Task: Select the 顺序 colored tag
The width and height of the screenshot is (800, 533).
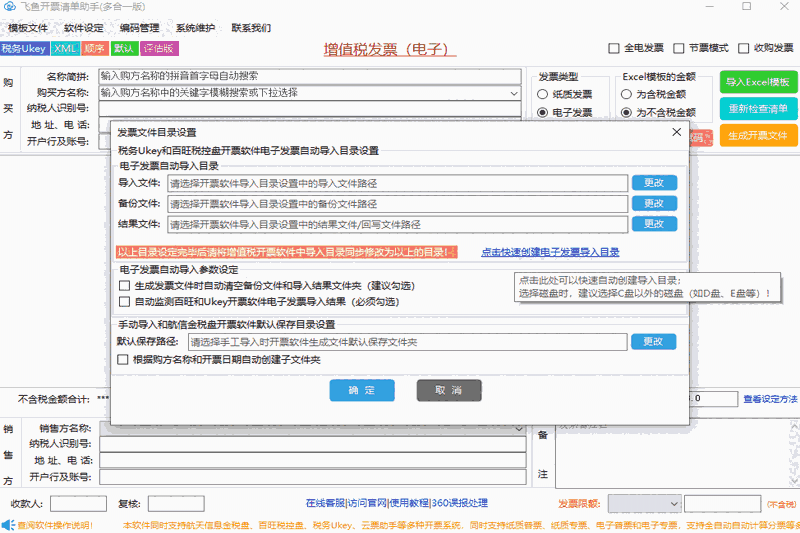Action: click(x=95, y=48)
